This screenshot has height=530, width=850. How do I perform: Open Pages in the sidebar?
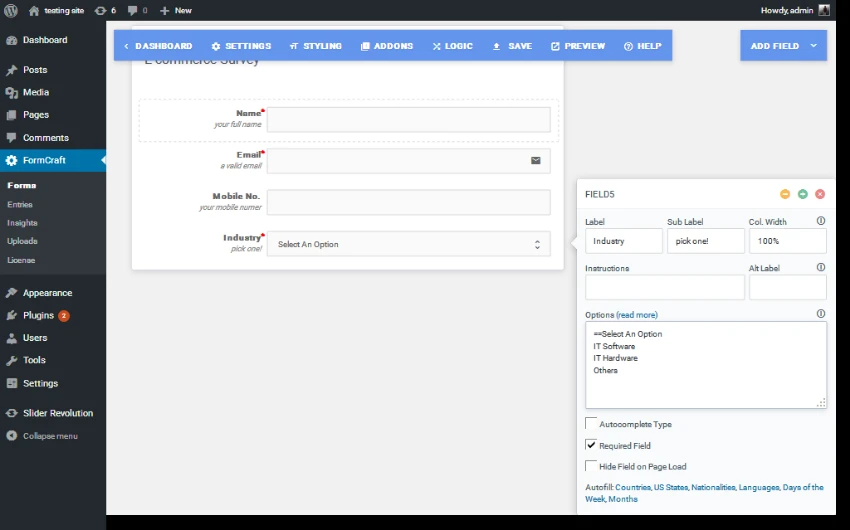pos(53,115)
